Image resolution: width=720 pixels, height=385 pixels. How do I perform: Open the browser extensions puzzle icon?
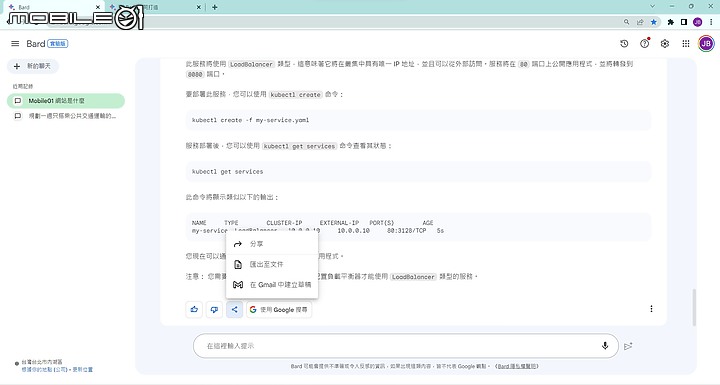pyautogui.click(x=670, y=22)
